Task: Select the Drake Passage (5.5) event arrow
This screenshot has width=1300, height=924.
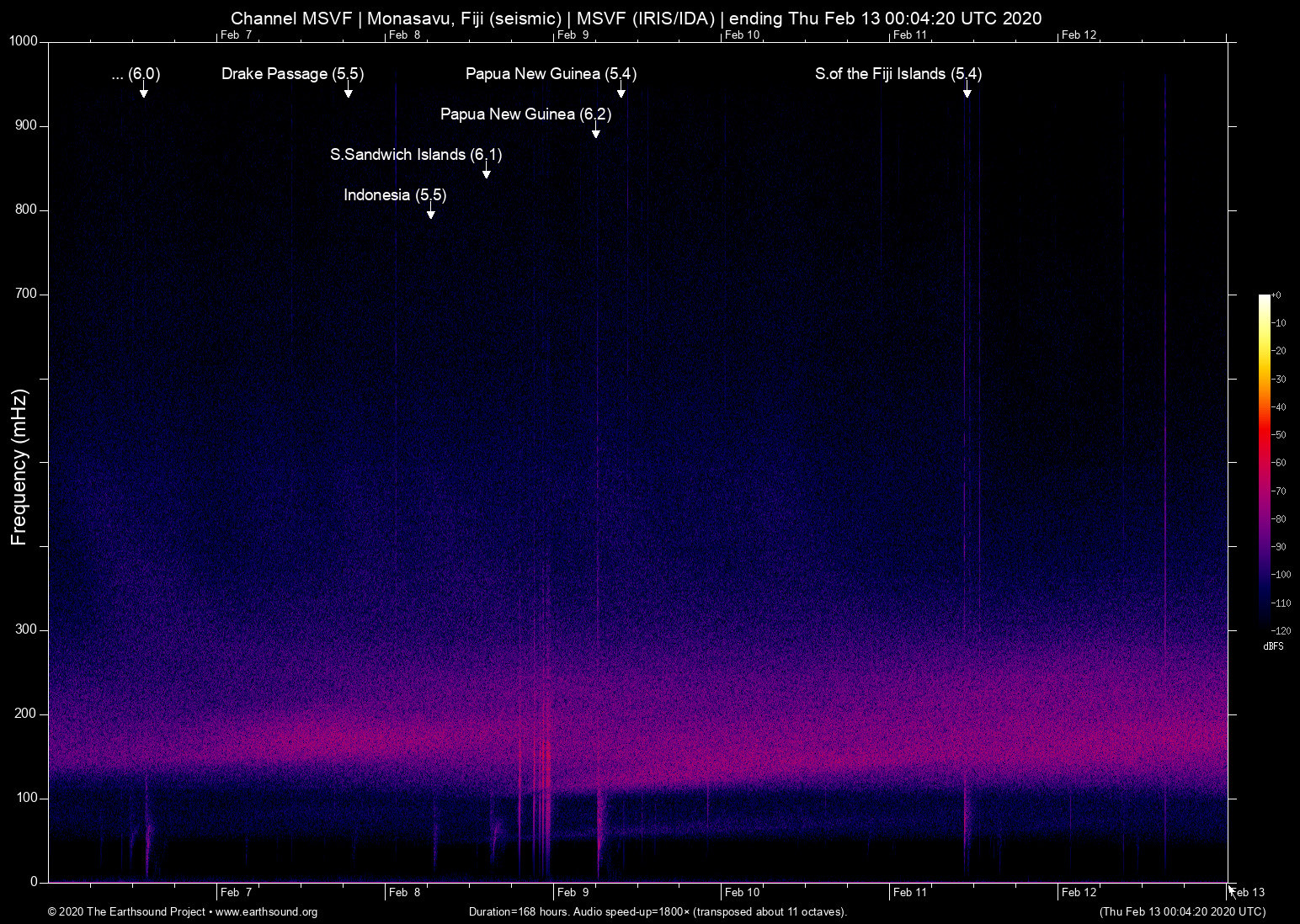Action: click(x=348, y=93)
